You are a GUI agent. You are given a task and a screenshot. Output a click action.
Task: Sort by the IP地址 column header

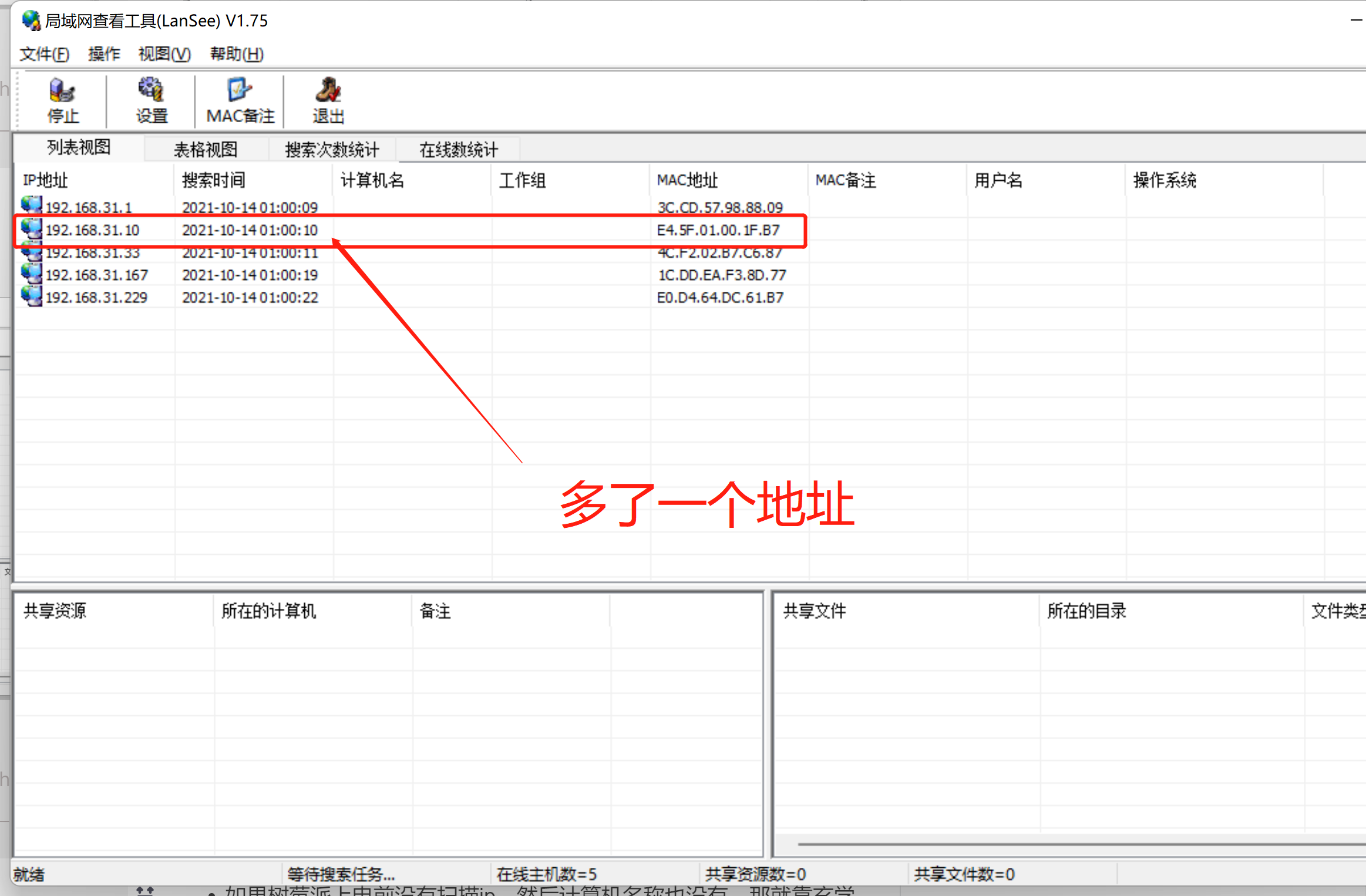pos(45,180)
